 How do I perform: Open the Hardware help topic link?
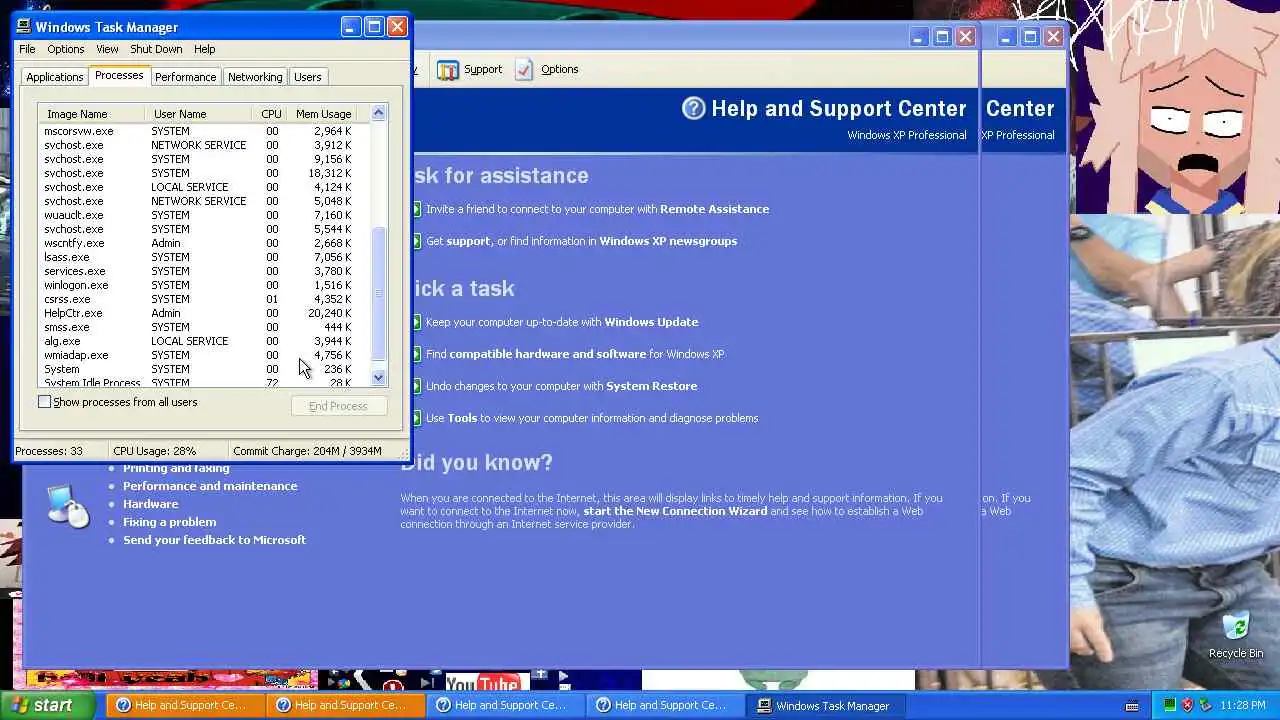(x=151, y=504)
